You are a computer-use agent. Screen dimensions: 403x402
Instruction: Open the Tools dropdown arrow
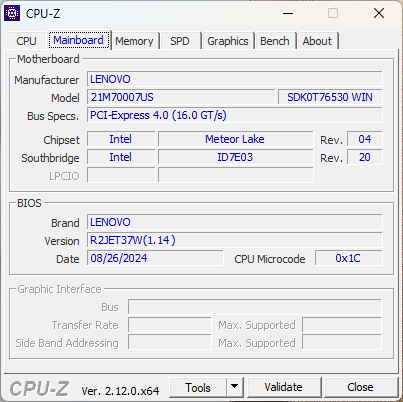click(235, 387)
